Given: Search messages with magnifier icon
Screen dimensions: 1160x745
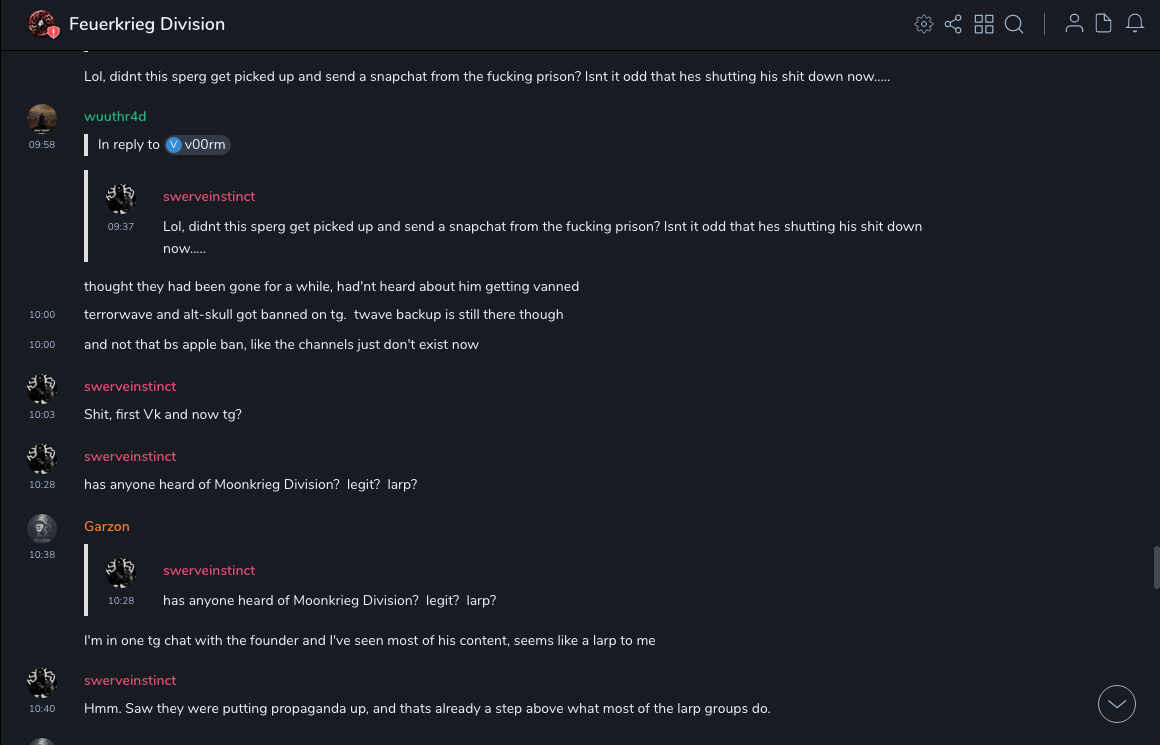Looking at the screenshot, I should coord(1014,24).
